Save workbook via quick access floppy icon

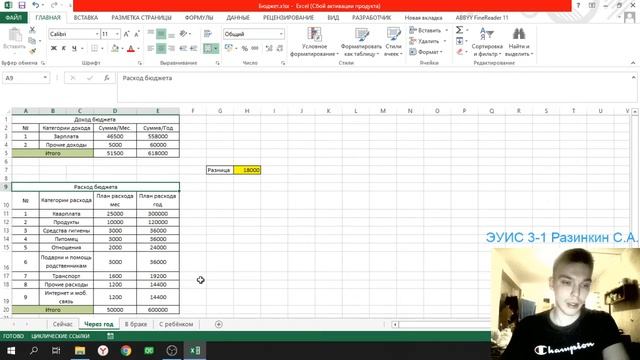pos(22,6)
